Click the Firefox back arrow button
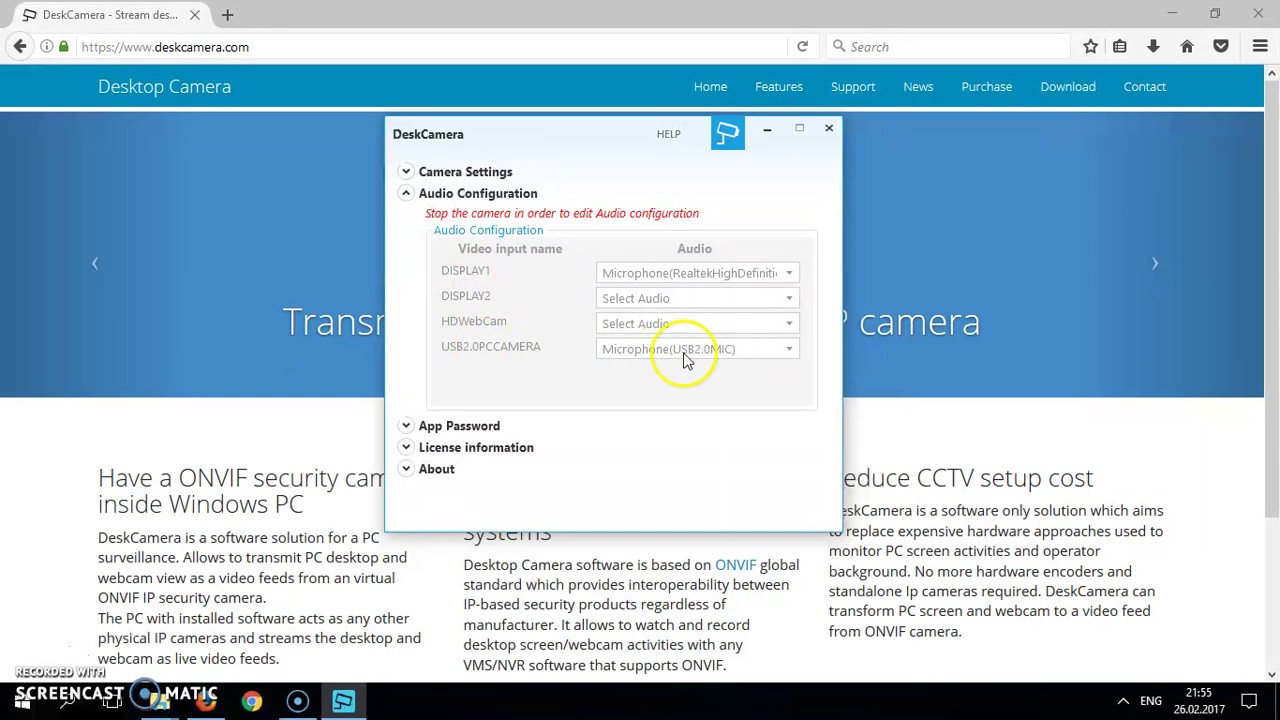 click(x=20, y=46)
